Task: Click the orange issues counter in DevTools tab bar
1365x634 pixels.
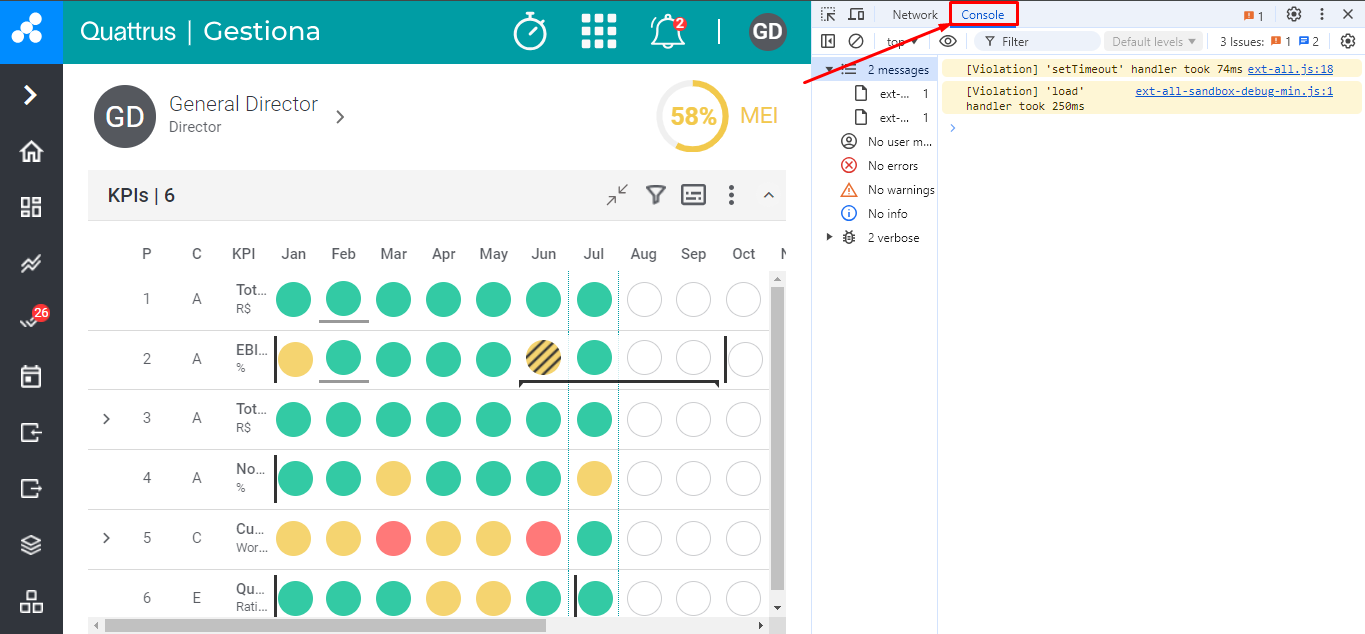Action: (1254, 15)
